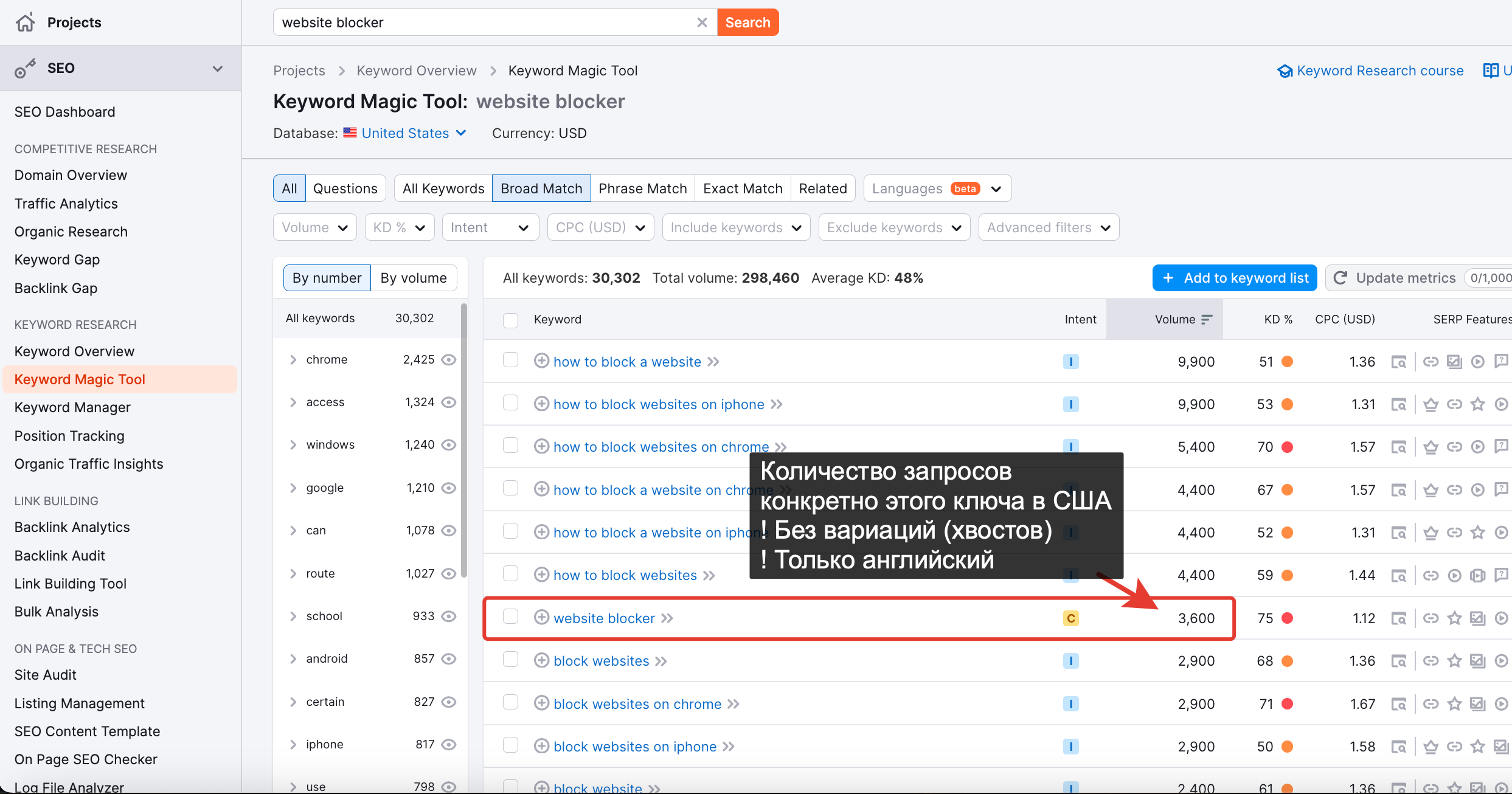Click double-arrow icon next to 'block websites'
This screenshot has height=794, width=1512.
[x=662, y=661]
